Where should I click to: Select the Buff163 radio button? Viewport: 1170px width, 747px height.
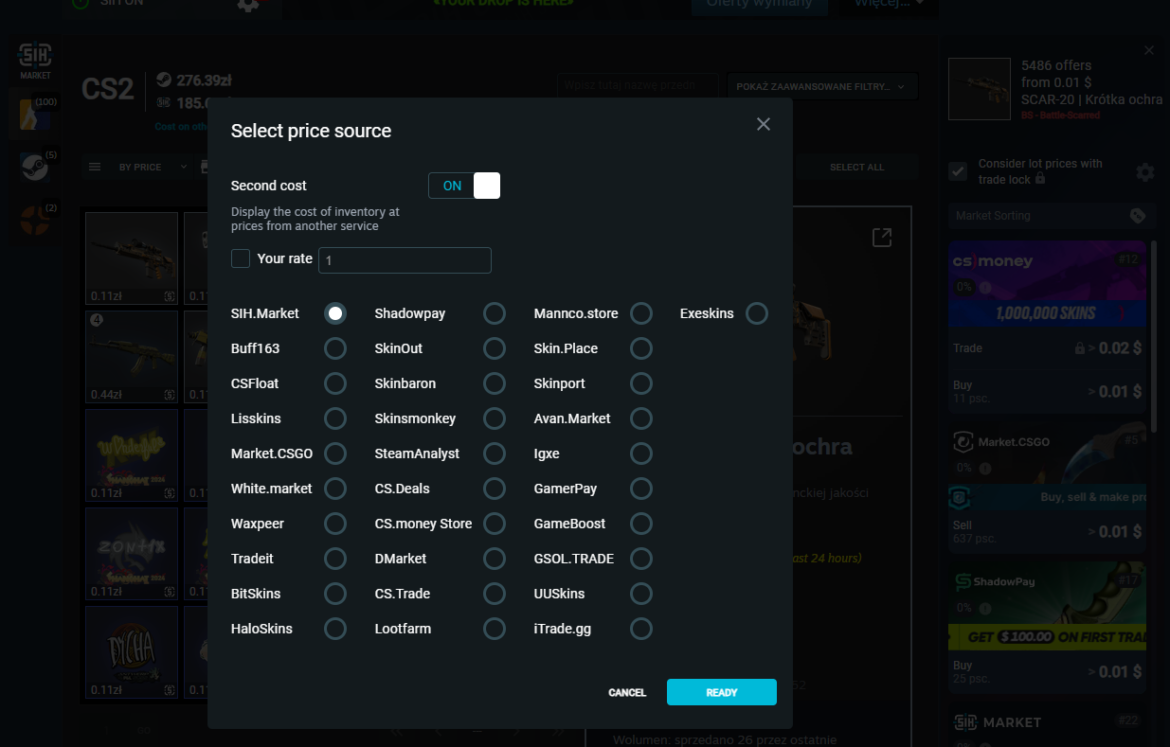(x=335, y=349)
